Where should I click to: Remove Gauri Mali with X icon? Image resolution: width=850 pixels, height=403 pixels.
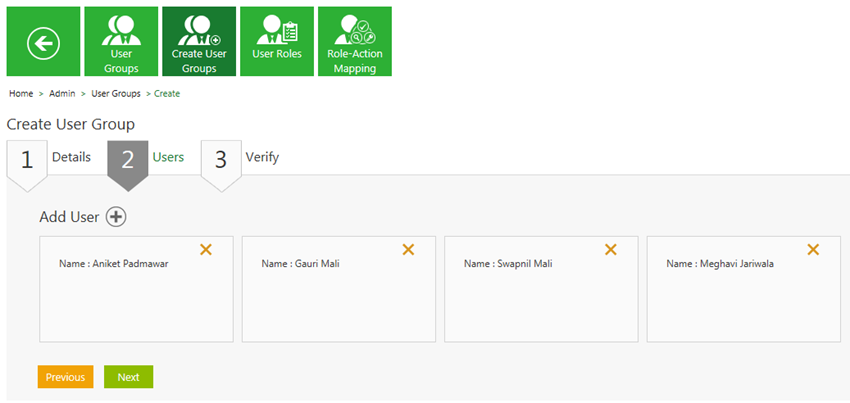pyautogui.click(x=408, y=250)
